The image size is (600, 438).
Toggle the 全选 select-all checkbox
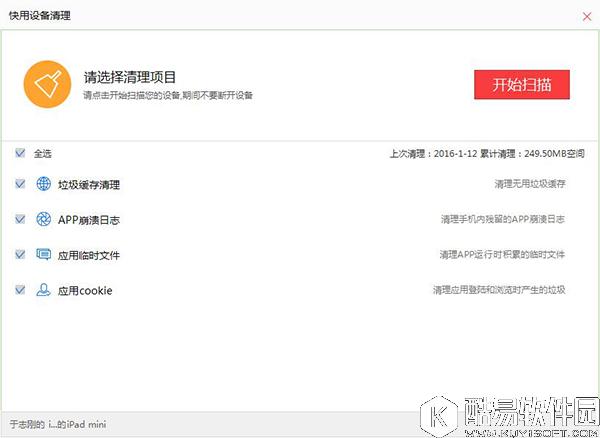[20, 153]
